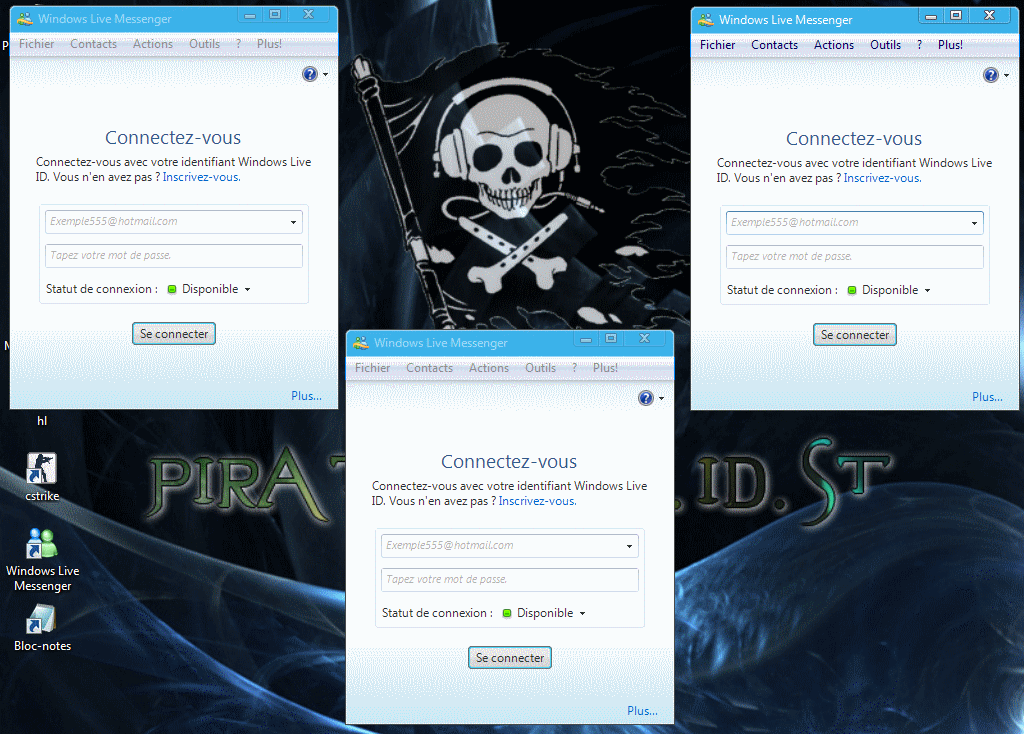Image resolution: width=1024 pixels, height=734 pixels.
Task: Open the Actions menu in the left window
Action: coord(153,44)
